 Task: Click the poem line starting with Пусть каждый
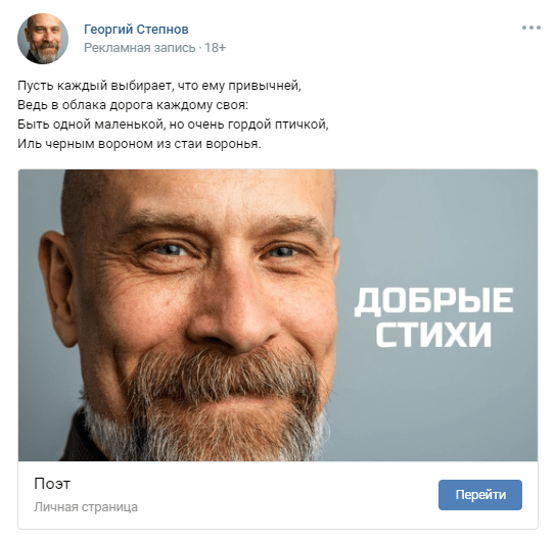[x=159, y=86]
